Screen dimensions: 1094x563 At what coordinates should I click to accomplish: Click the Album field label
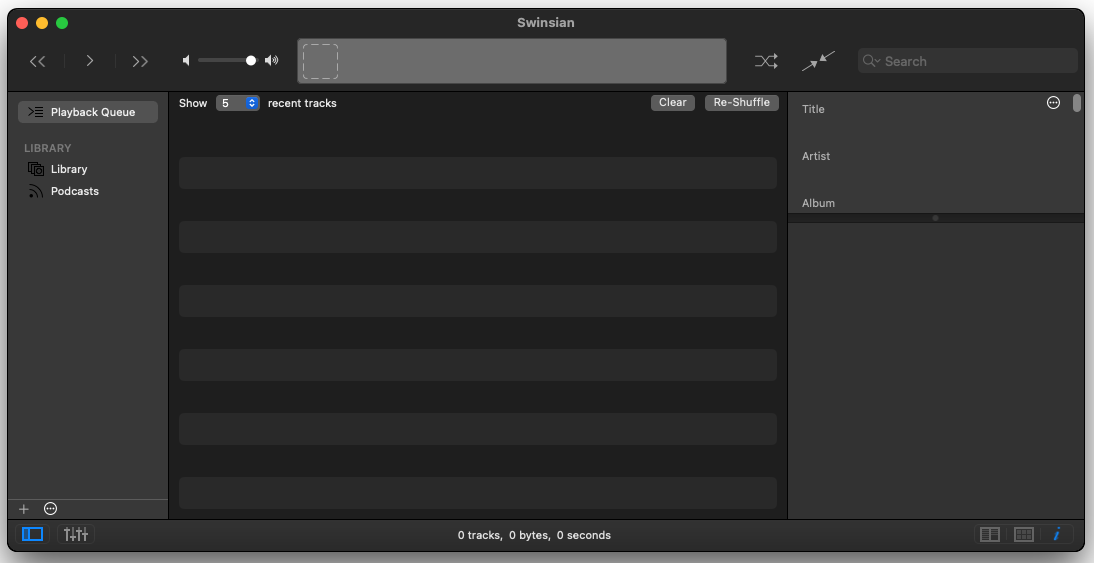(818, 203)
